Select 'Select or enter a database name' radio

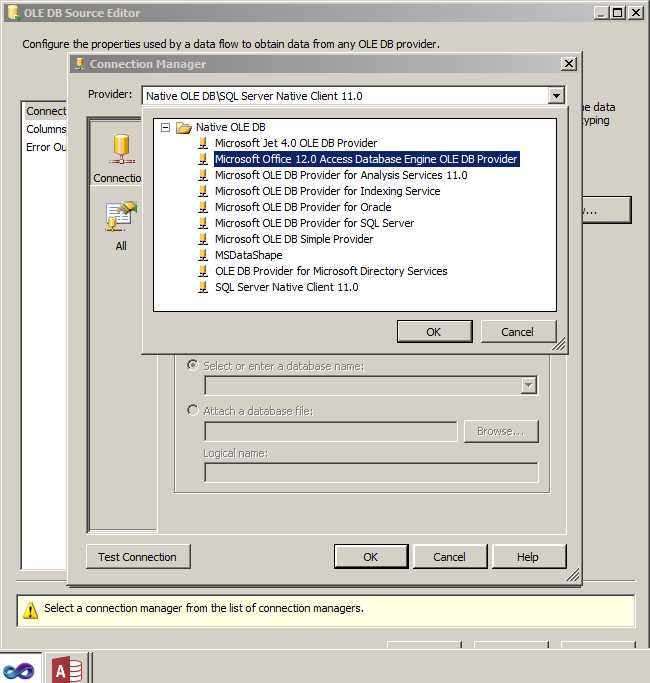tap(192, 365)
